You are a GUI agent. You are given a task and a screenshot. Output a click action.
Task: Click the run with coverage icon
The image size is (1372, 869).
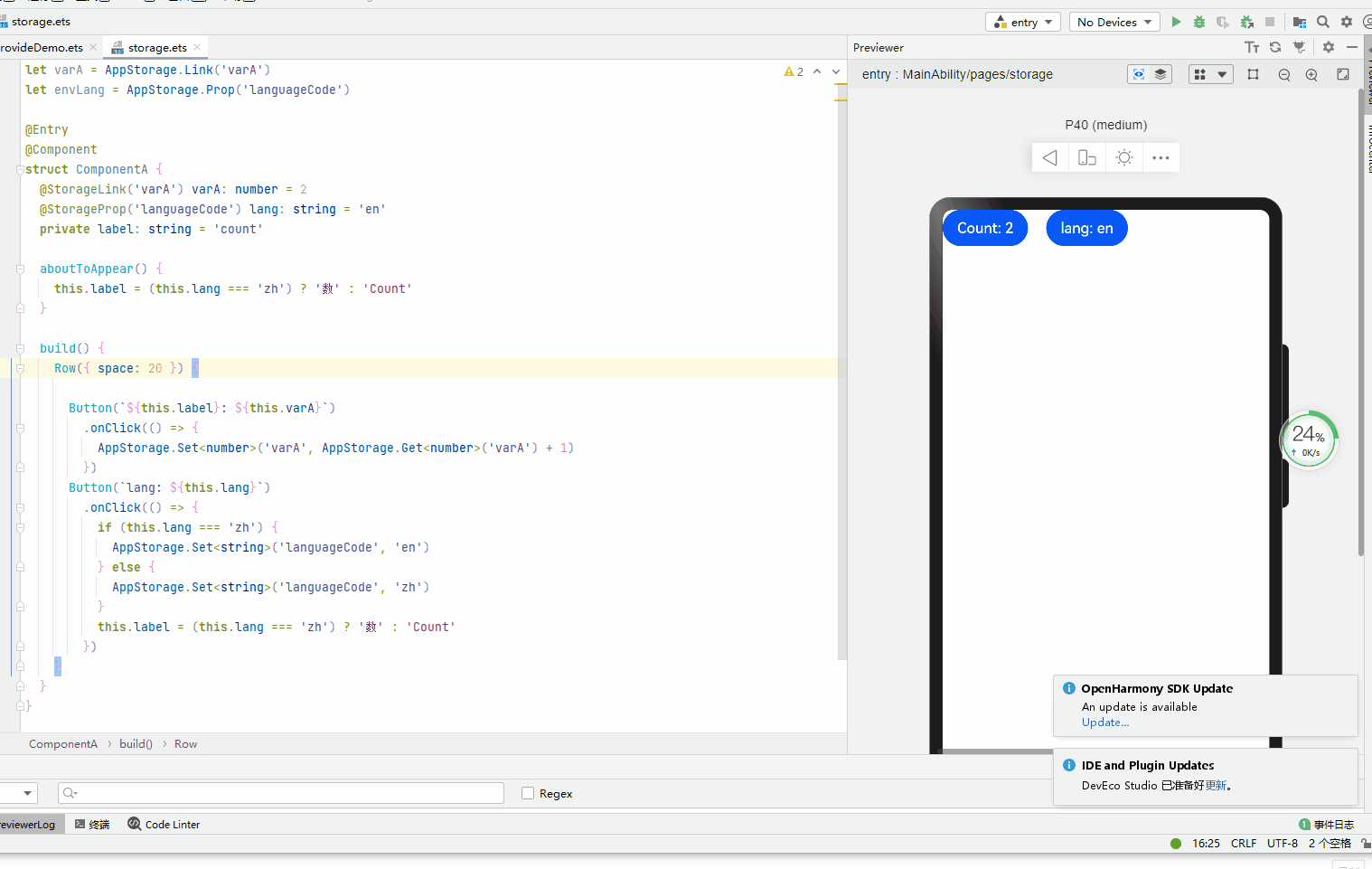point(1223,22)
